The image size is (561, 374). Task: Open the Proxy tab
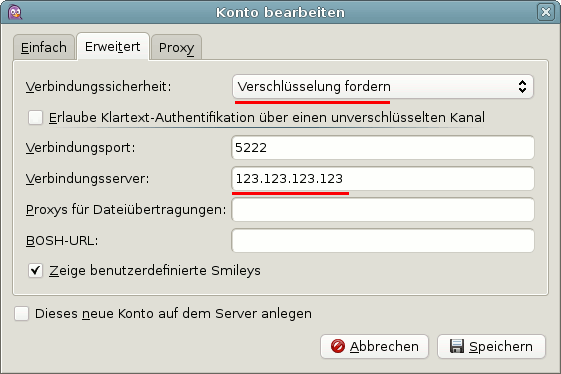(x=176, y=47)
